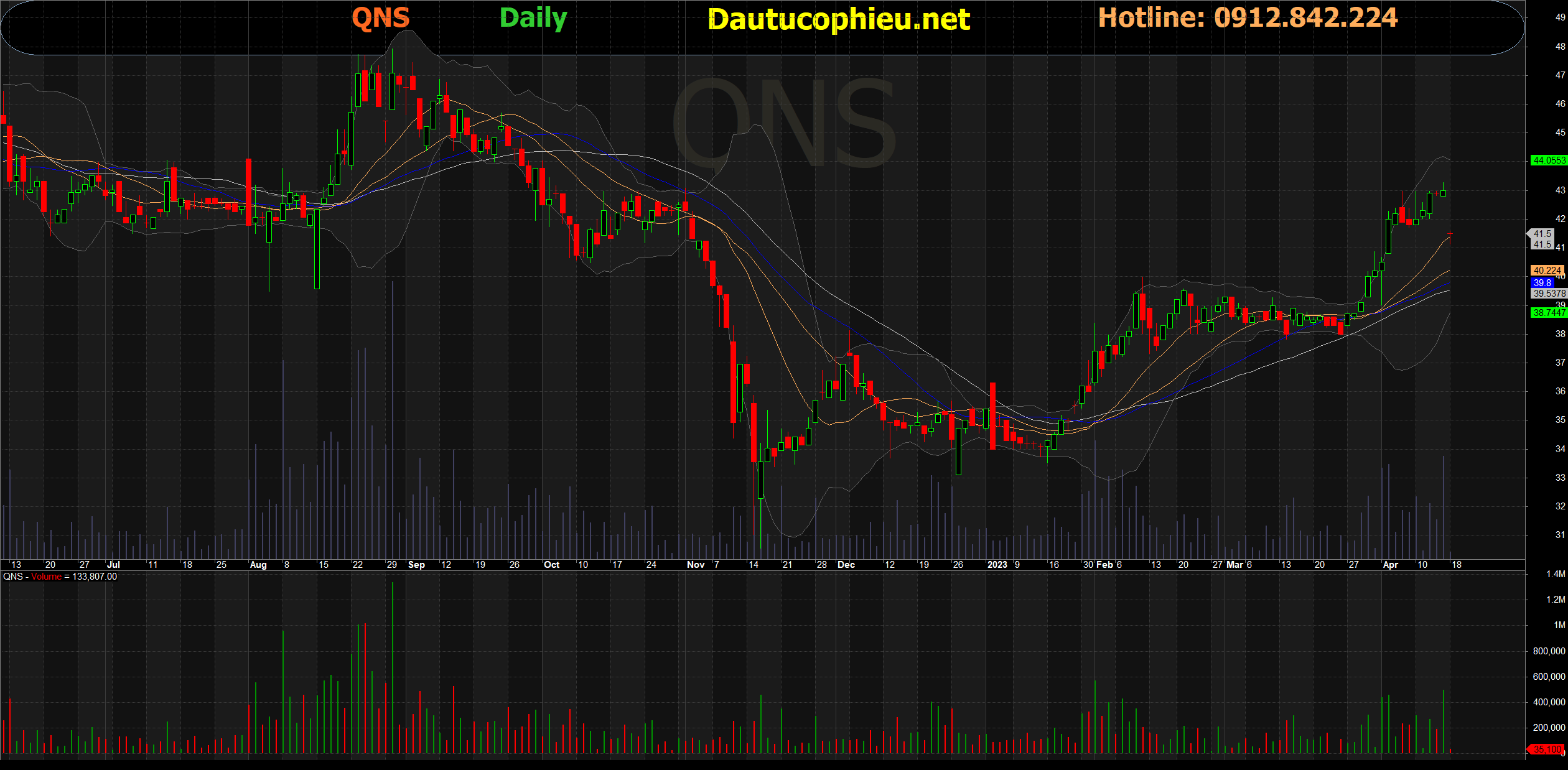Click the 1.4M label on volume axis

(x=1555, y=574)
